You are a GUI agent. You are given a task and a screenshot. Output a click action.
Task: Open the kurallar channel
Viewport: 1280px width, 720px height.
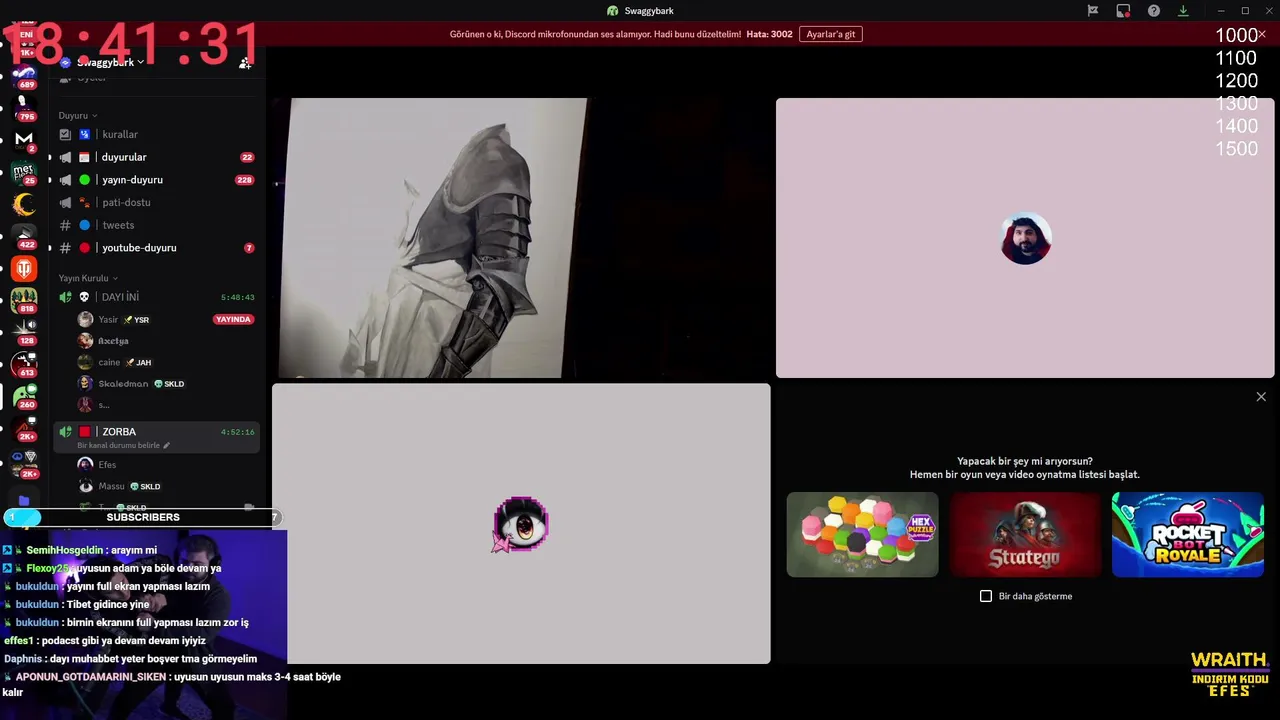157,134
